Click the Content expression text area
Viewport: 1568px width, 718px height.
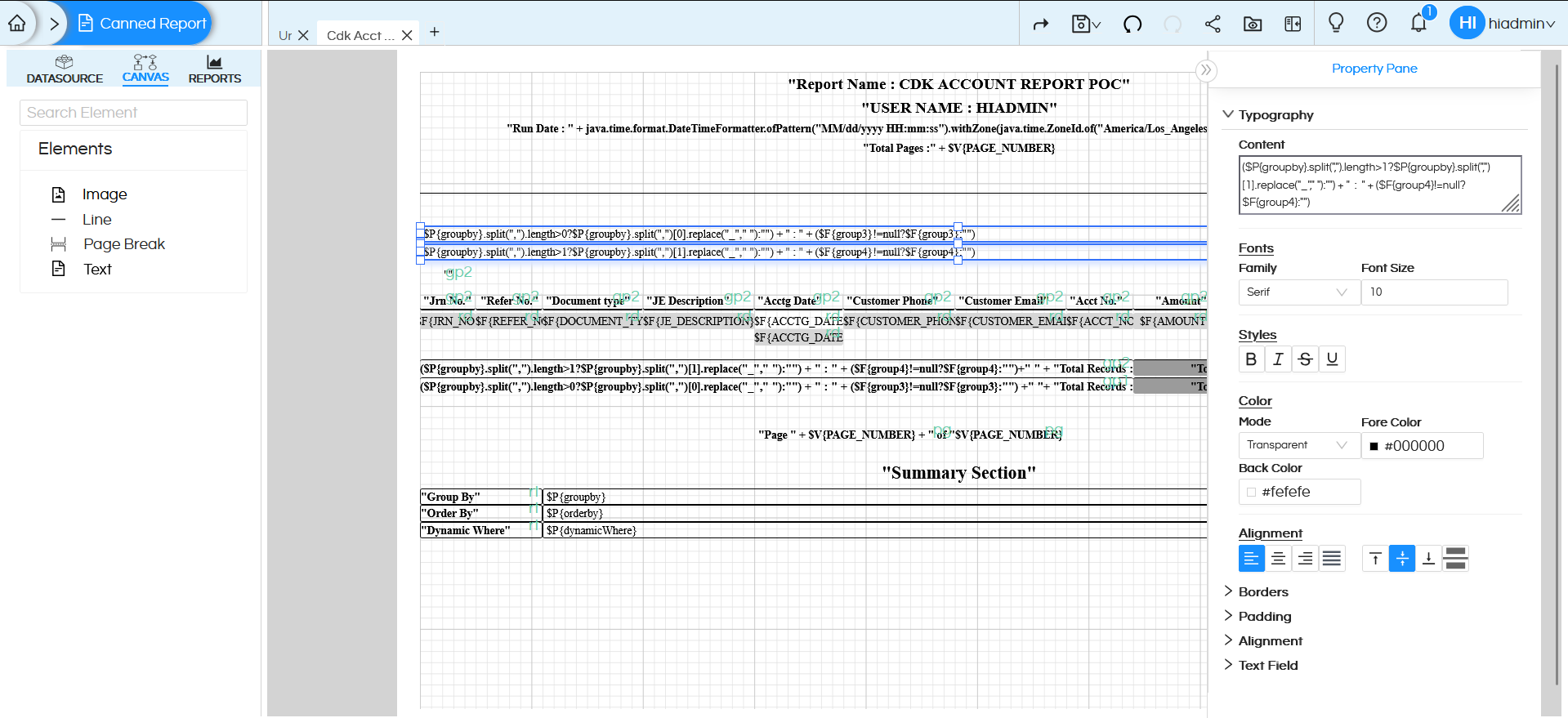click(1380, 185)
